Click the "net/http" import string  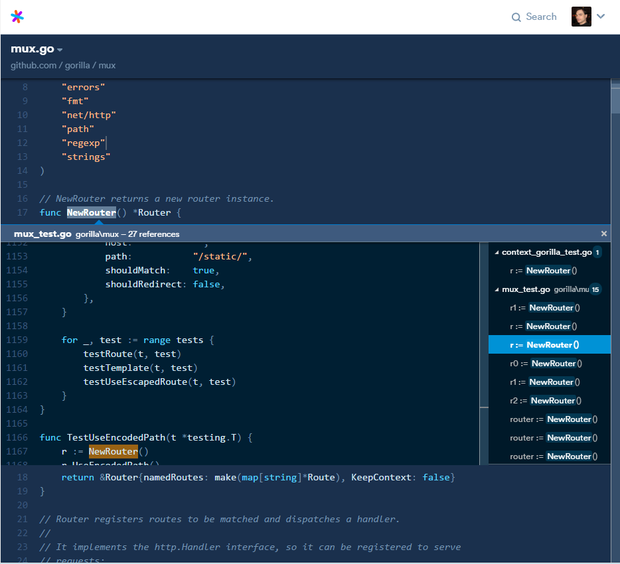89,115
